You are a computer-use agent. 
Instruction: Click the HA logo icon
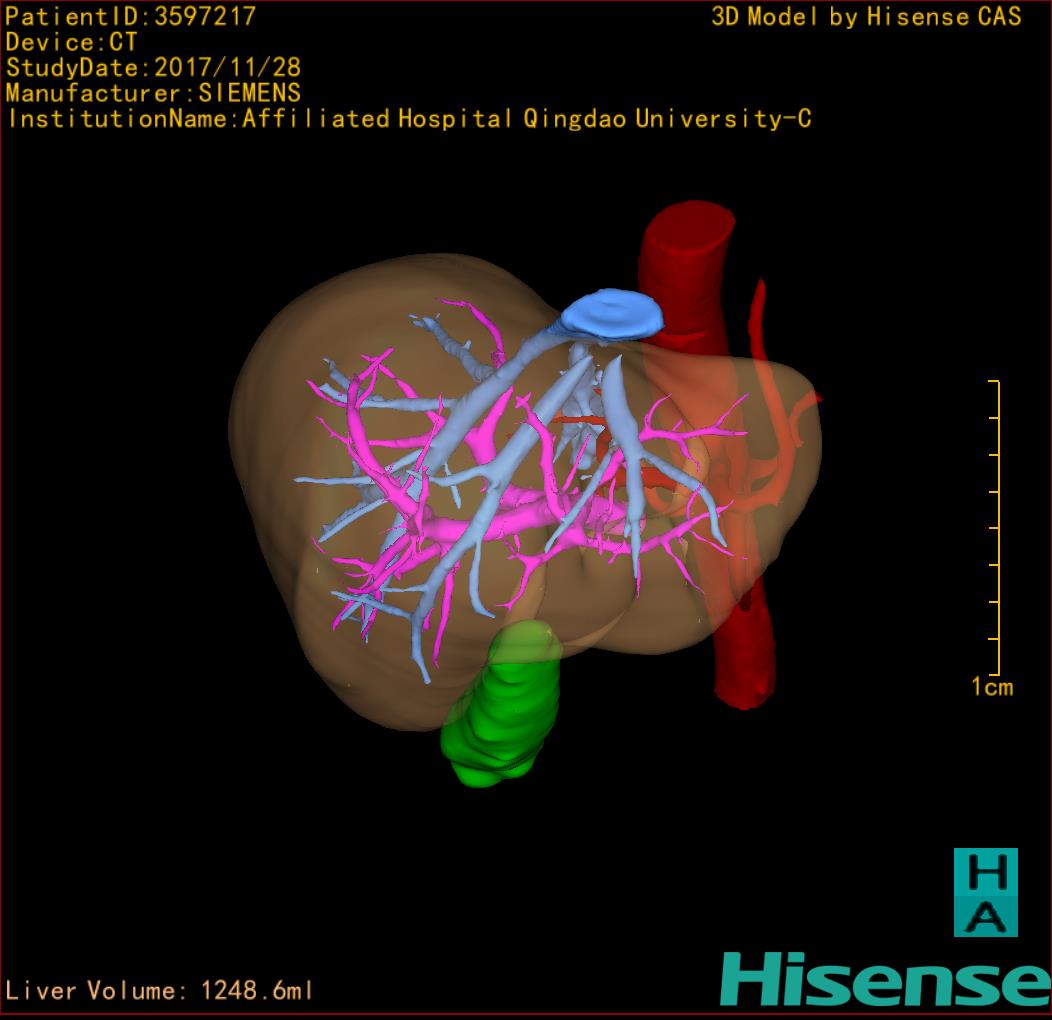click(985, 892)
